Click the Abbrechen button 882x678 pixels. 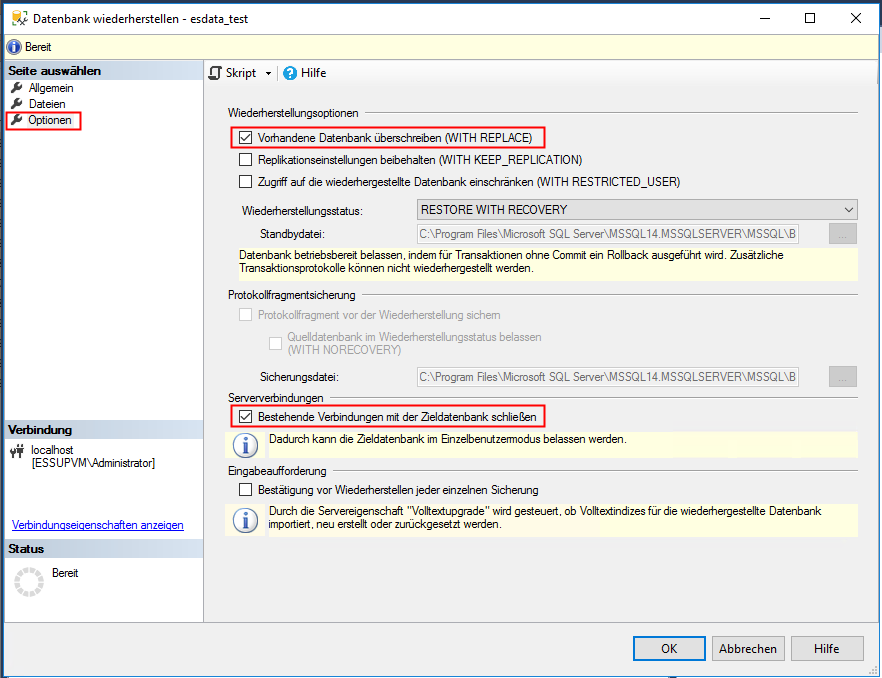click(747, 649)
